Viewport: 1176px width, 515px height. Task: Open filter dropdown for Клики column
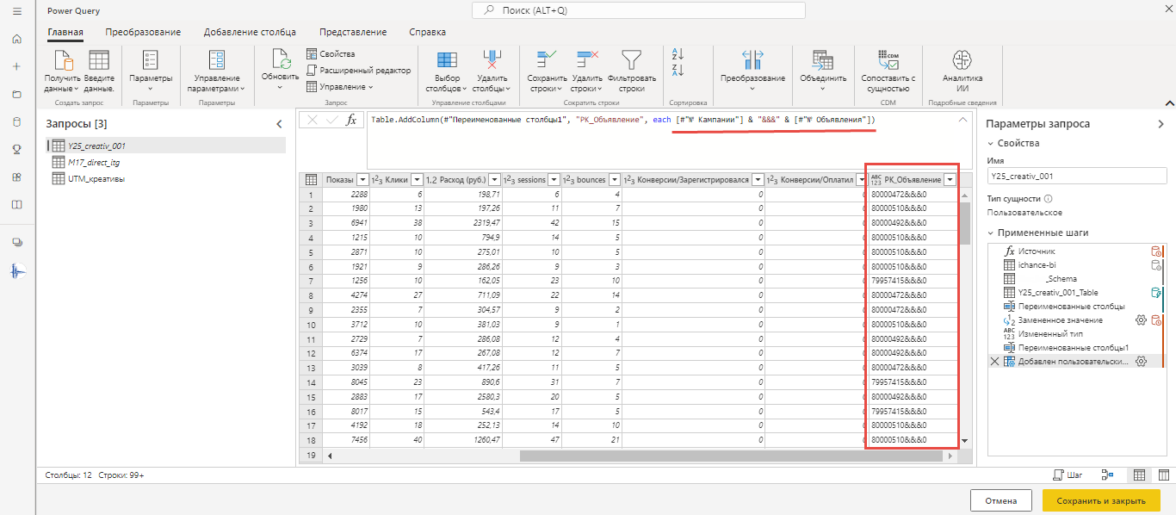(416, 180)
